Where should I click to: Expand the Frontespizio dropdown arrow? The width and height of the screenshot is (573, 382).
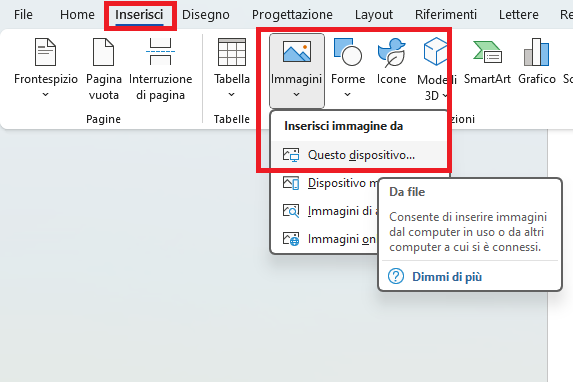point(45,95)
